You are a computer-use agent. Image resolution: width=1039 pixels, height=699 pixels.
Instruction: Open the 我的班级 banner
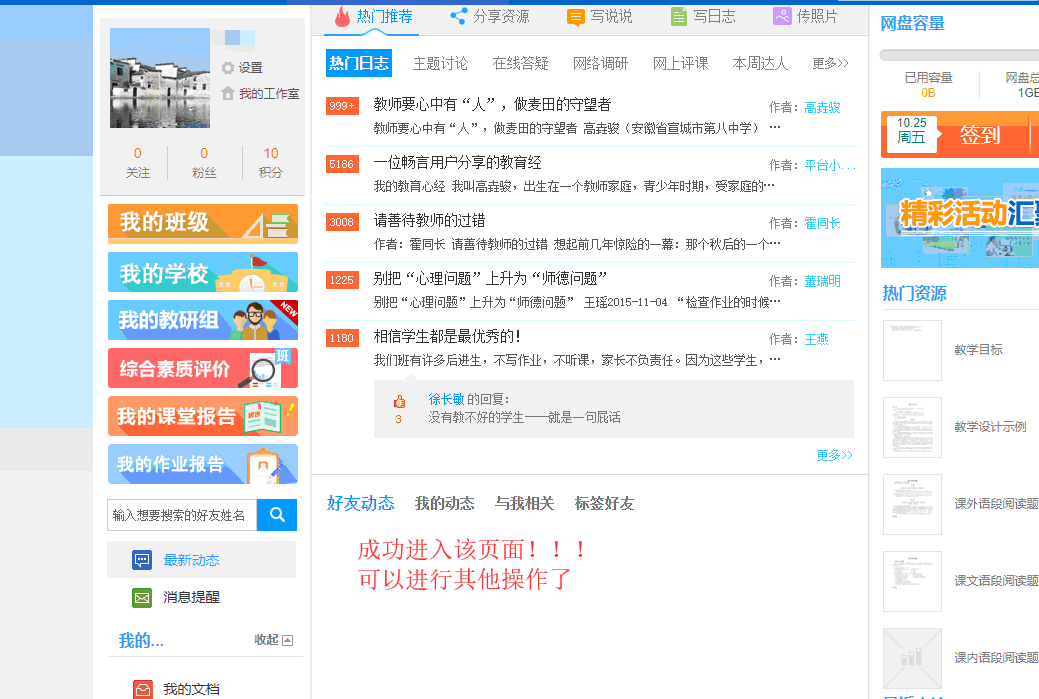tap(203, 224)
